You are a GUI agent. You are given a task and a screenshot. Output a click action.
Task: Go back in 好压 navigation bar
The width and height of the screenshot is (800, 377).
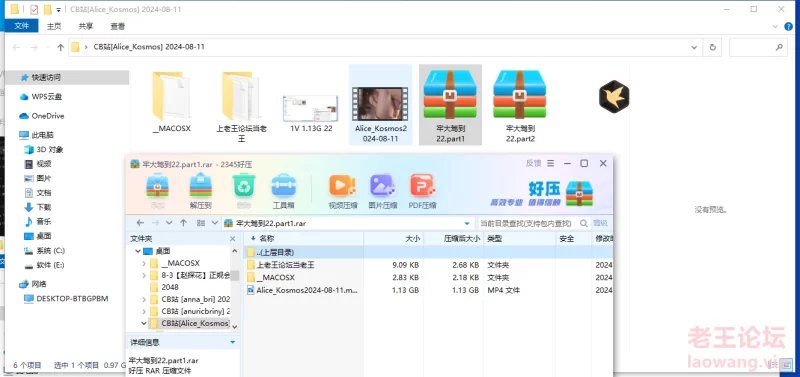coord(140,223)
